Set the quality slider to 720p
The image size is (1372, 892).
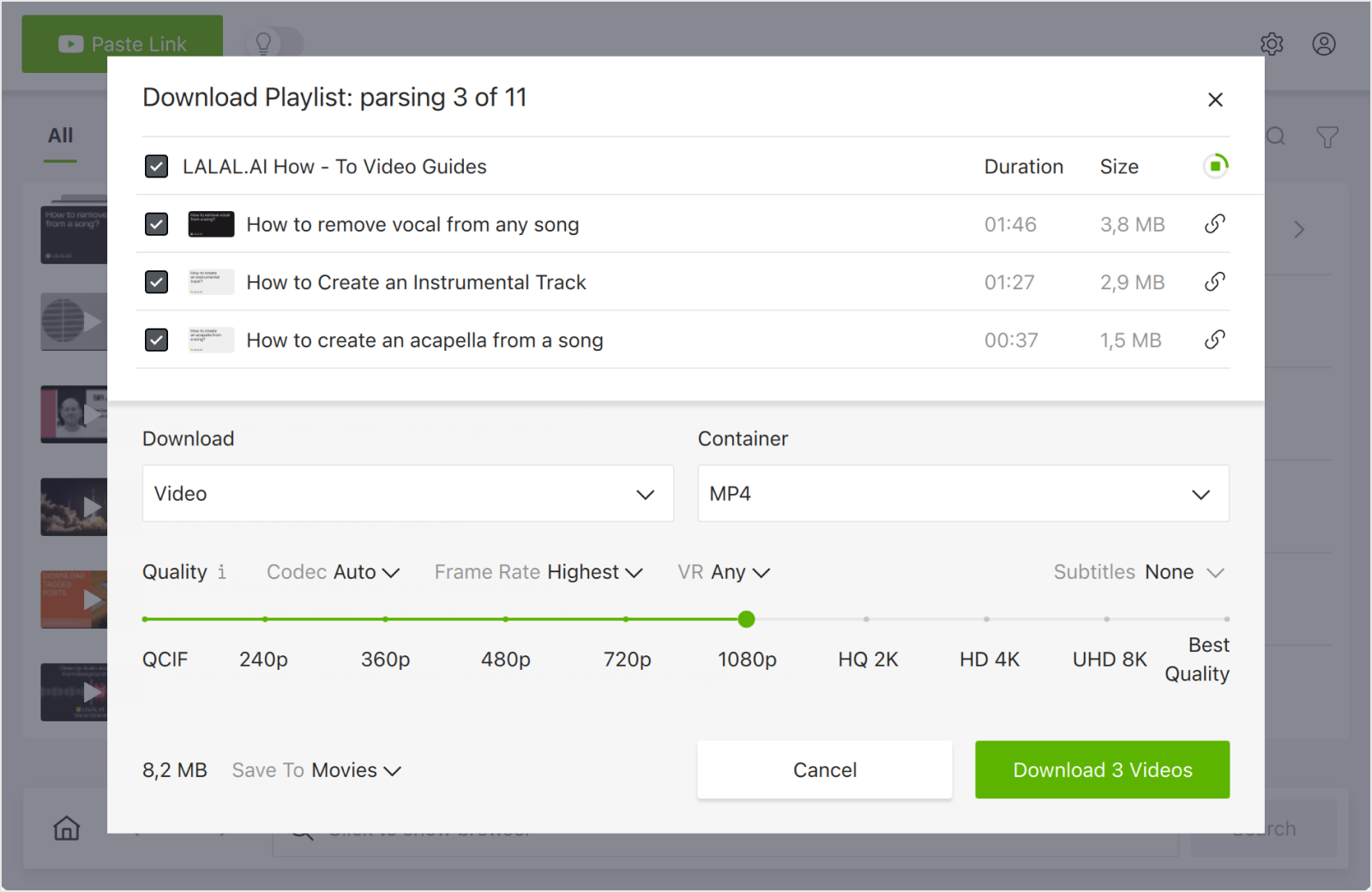pyautogui.click(x=627, y=618)
